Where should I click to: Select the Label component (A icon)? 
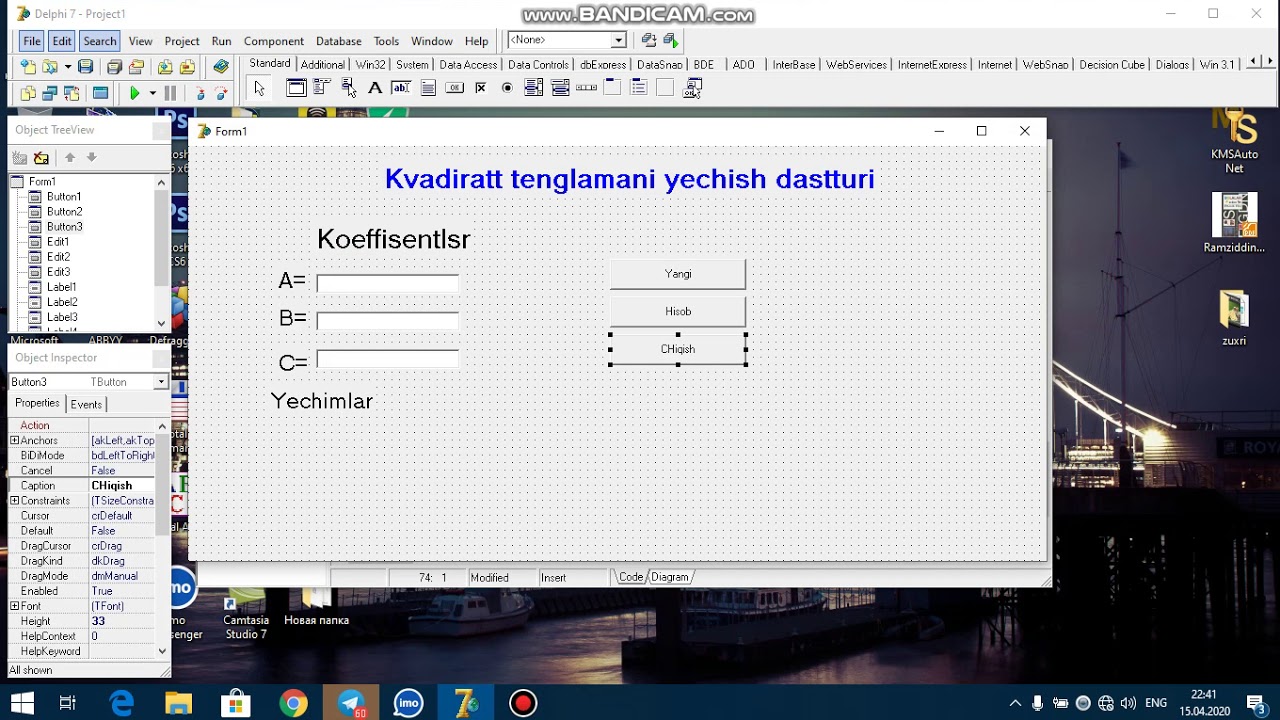(x=375, y=88)
